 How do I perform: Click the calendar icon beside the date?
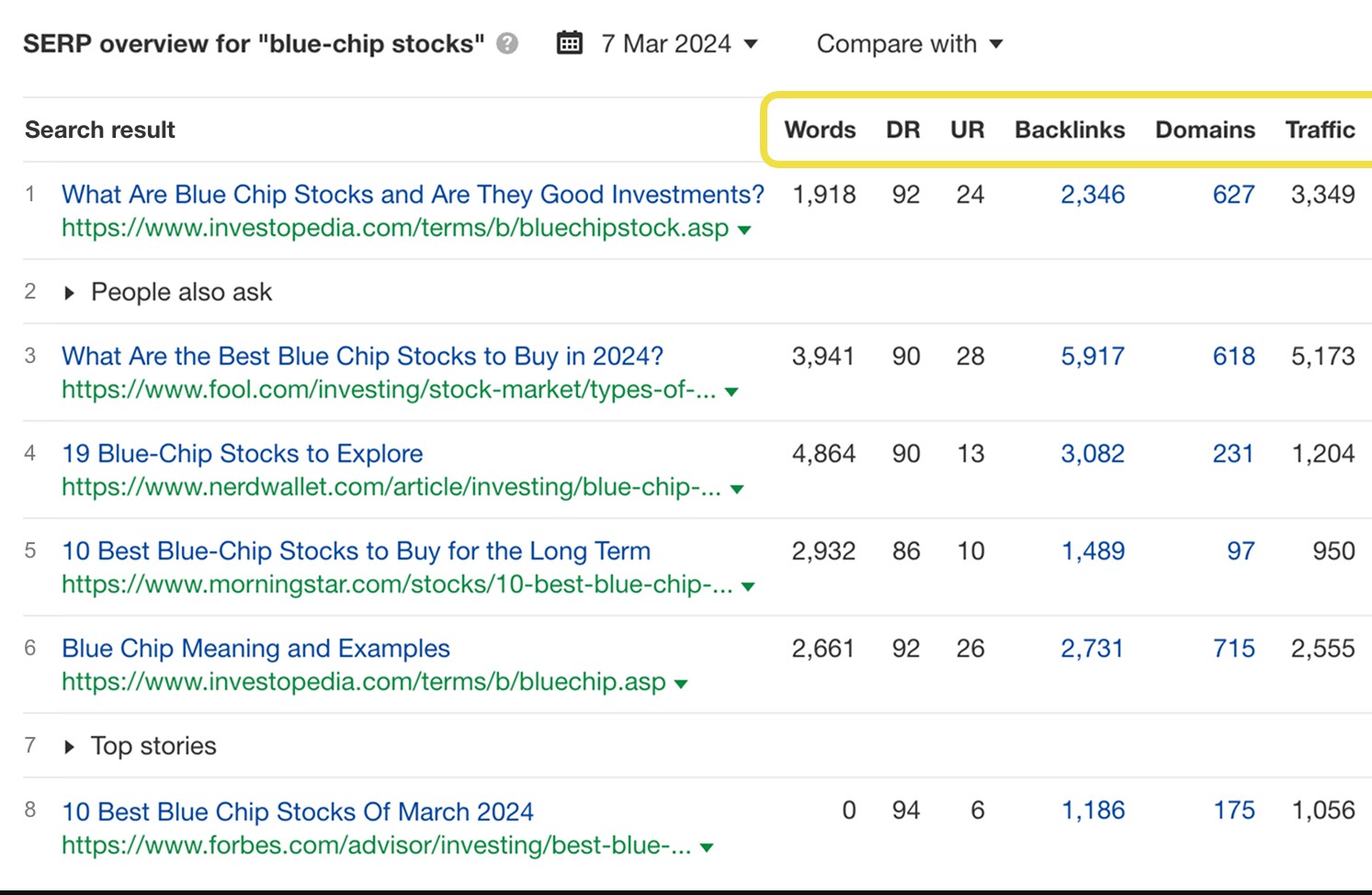click(570, 43)
